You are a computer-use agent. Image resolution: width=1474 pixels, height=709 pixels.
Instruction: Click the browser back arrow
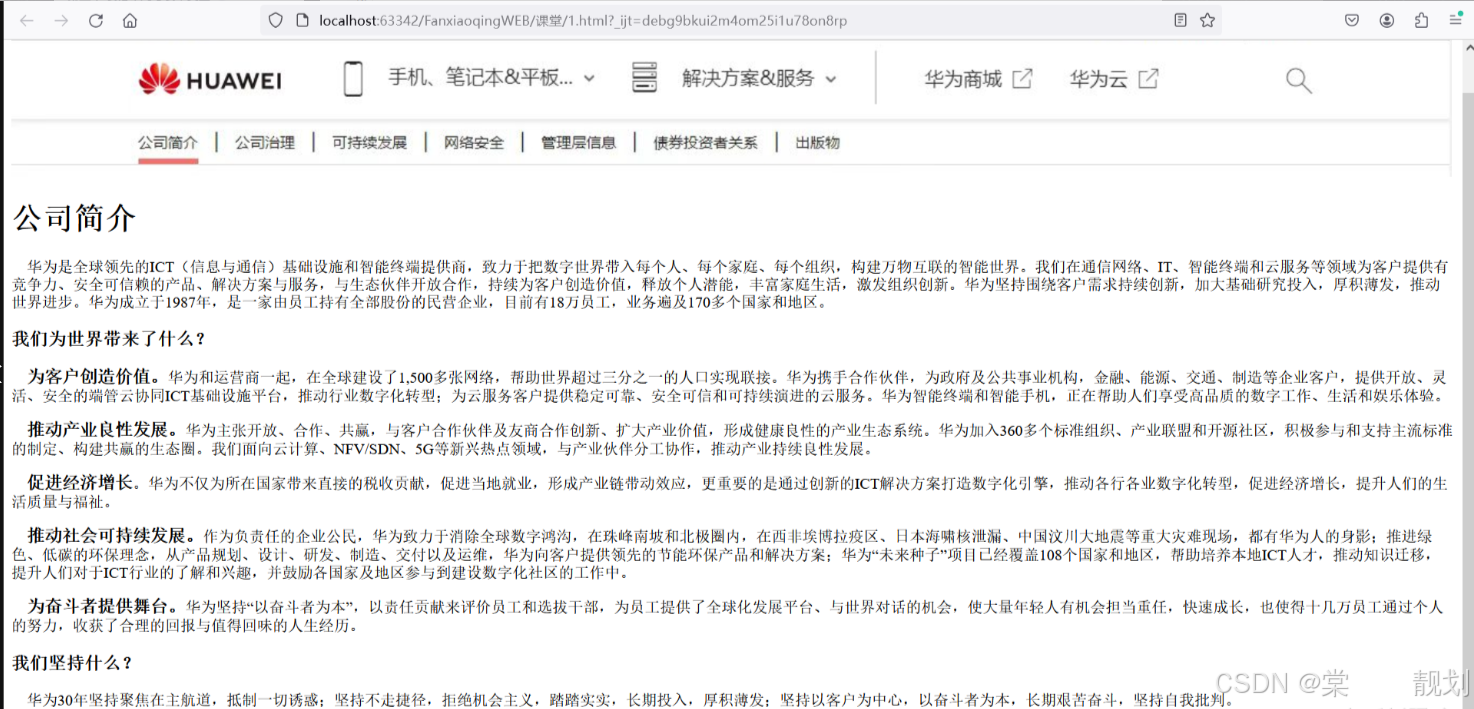coord(27,20)
